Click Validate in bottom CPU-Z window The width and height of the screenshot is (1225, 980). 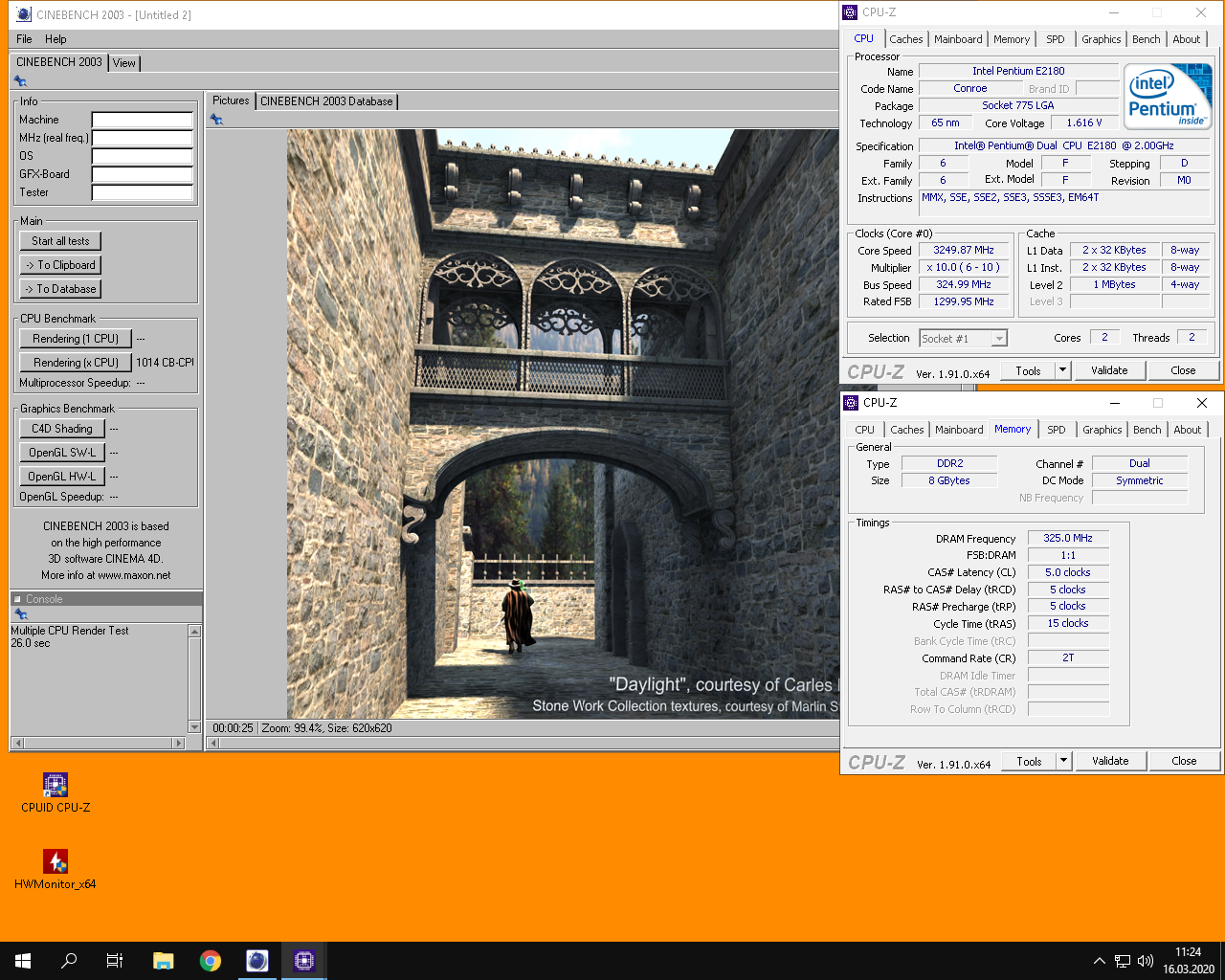[x=1110, y=761]
